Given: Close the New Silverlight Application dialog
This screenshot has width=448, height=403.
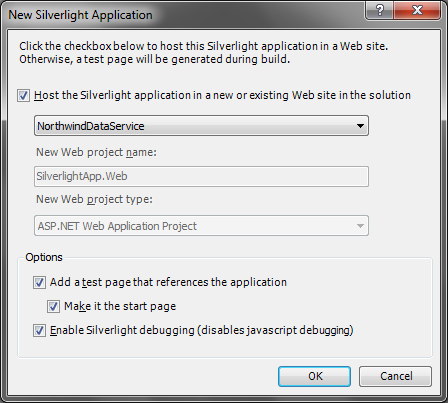Looking at the screenshot, I should pos(417,11).
